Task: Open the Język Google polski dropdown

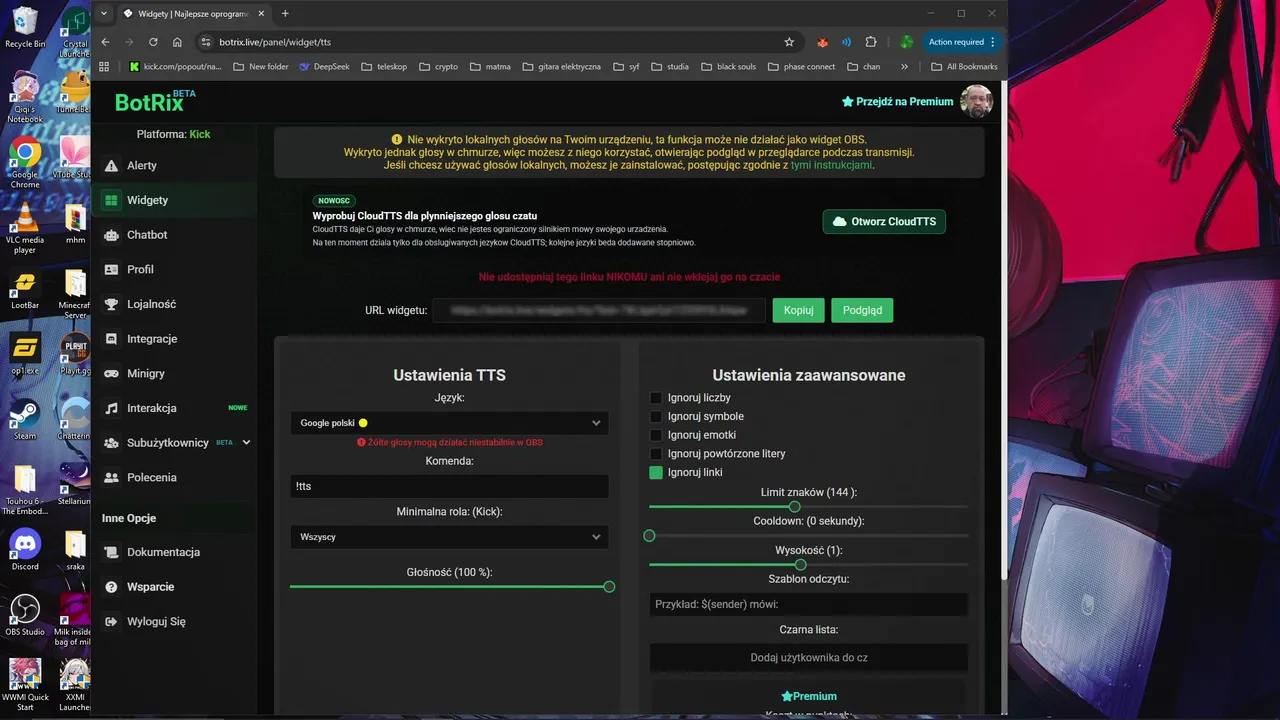Action: pyautogui.click(x=449, y=423)
